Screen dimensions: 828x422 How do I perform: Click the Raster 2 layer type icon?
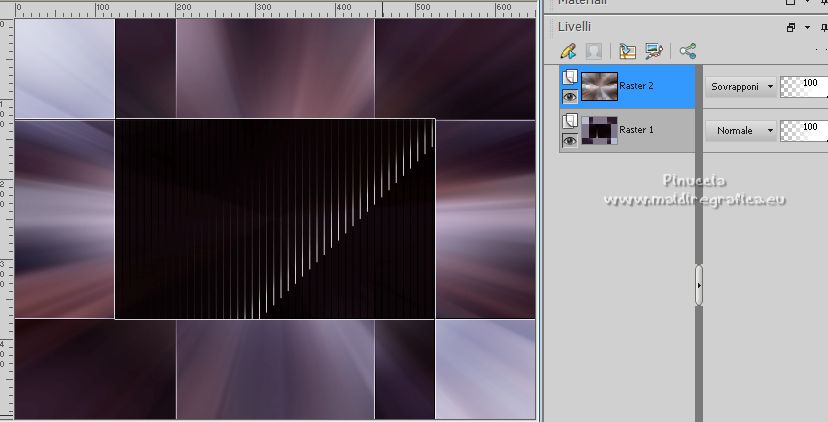(x=570, y=77)
